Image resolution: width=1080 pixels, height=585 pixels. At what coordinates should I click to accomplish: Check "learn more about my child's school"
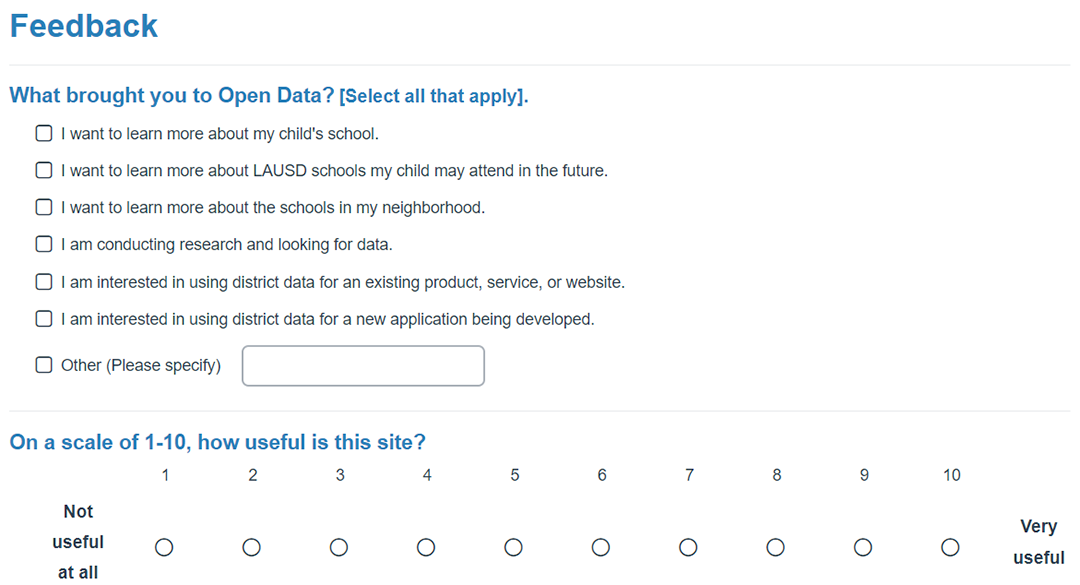point(44,133)
